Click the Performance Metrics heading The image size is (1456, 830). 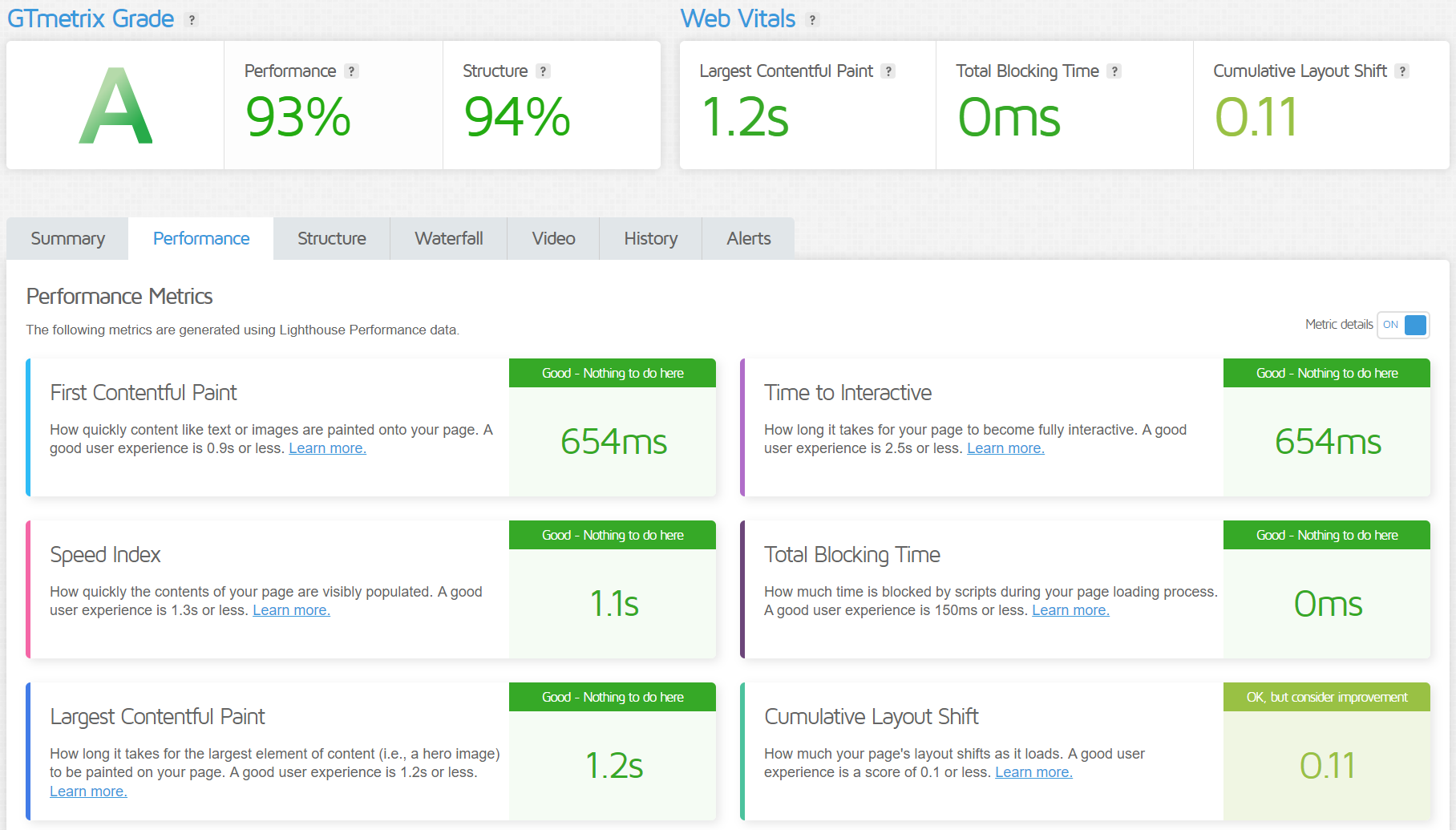[119, 297]
